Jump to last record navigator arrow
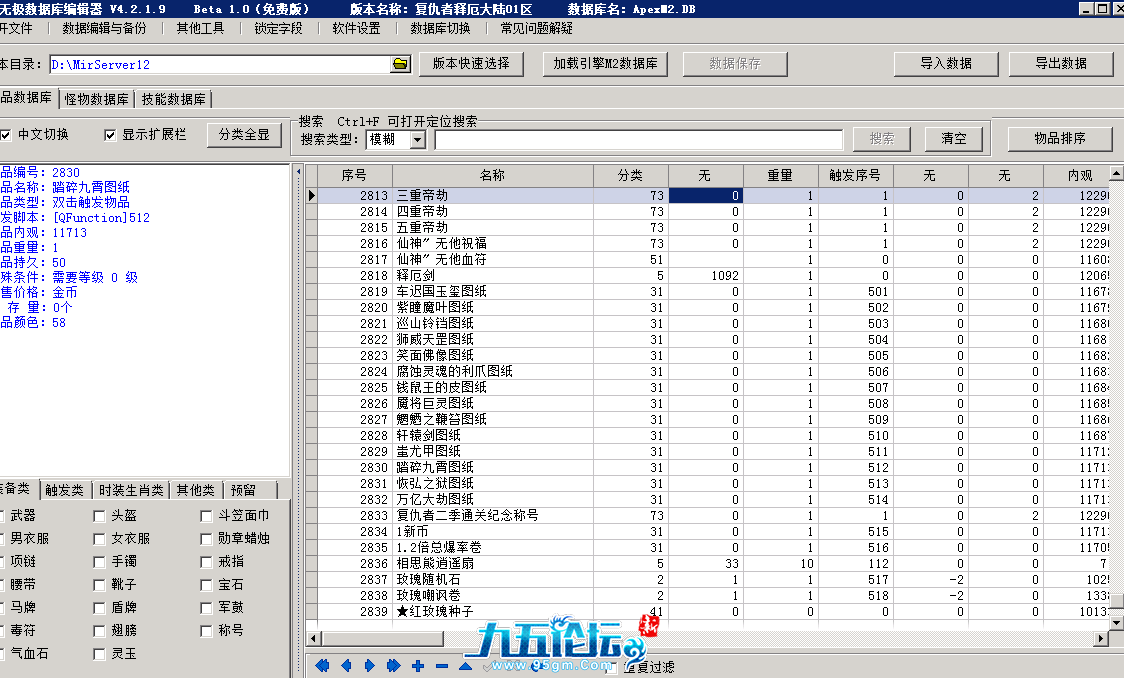 [393, 665]
